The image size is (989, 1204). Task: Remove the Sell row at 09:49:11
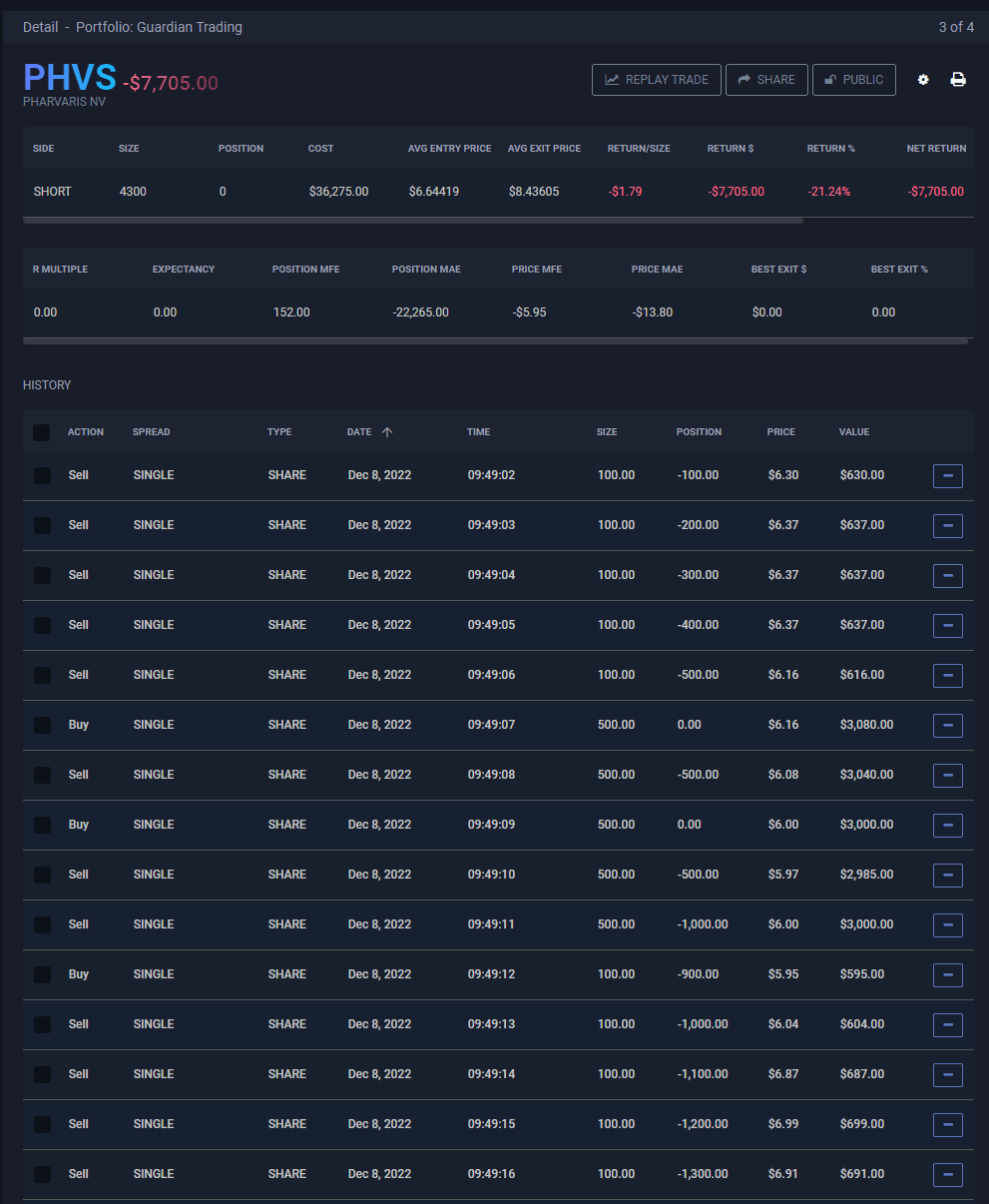pos(948,925)
